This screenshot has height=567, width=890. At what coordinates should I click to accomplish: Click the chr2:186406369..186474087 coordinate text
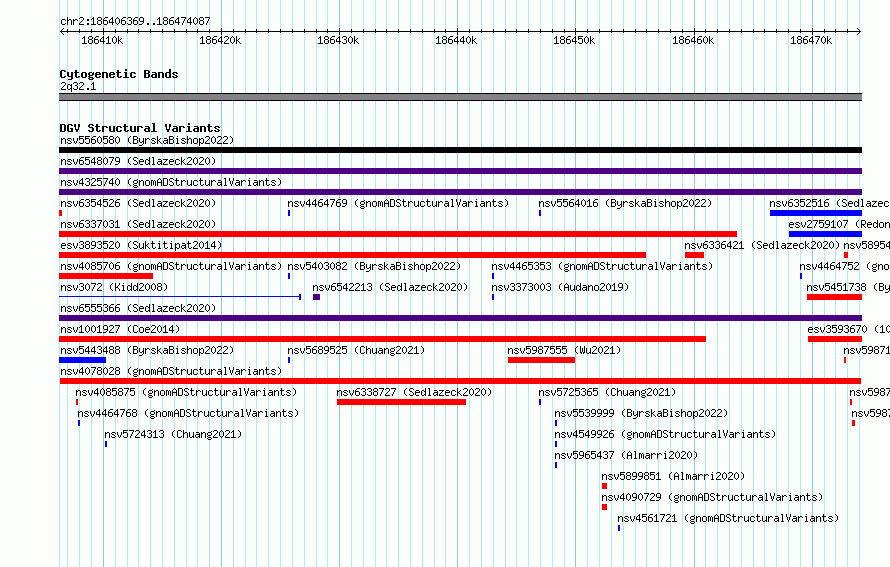tap(135, 21)
